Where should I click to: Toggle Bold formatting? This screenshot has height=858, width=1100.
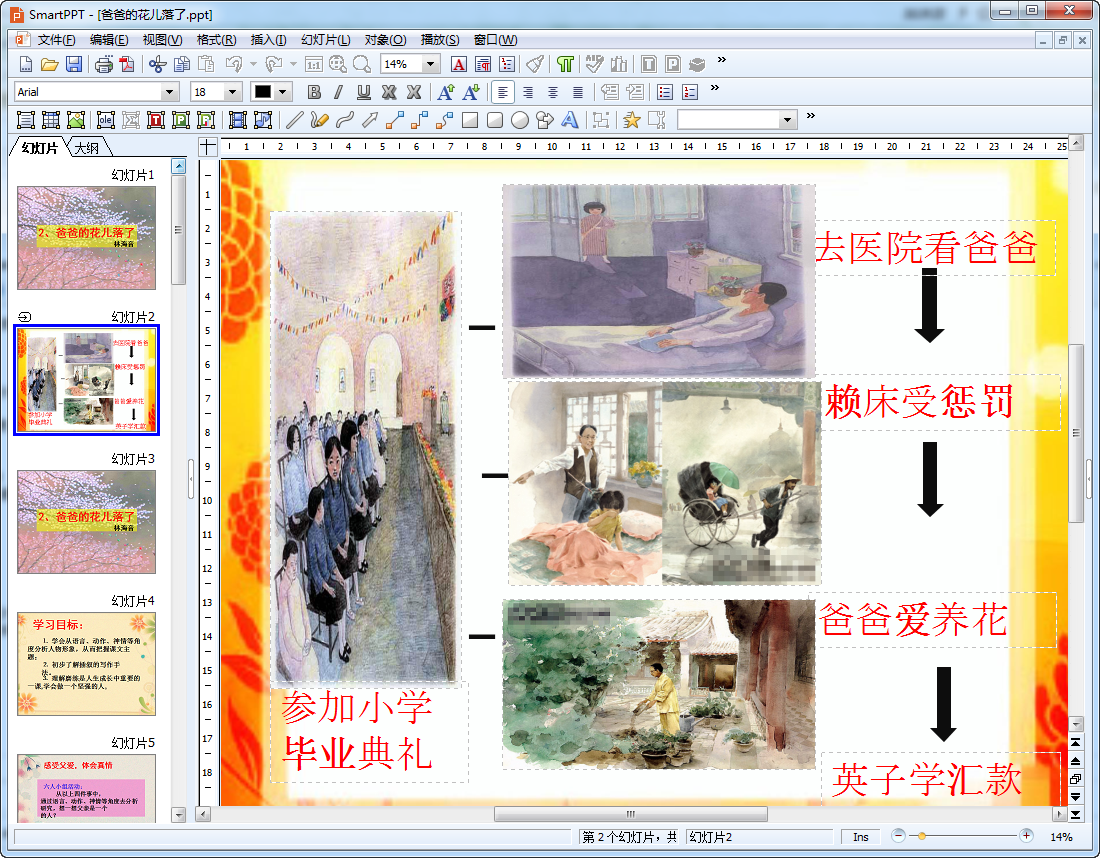tap(314, 92)
